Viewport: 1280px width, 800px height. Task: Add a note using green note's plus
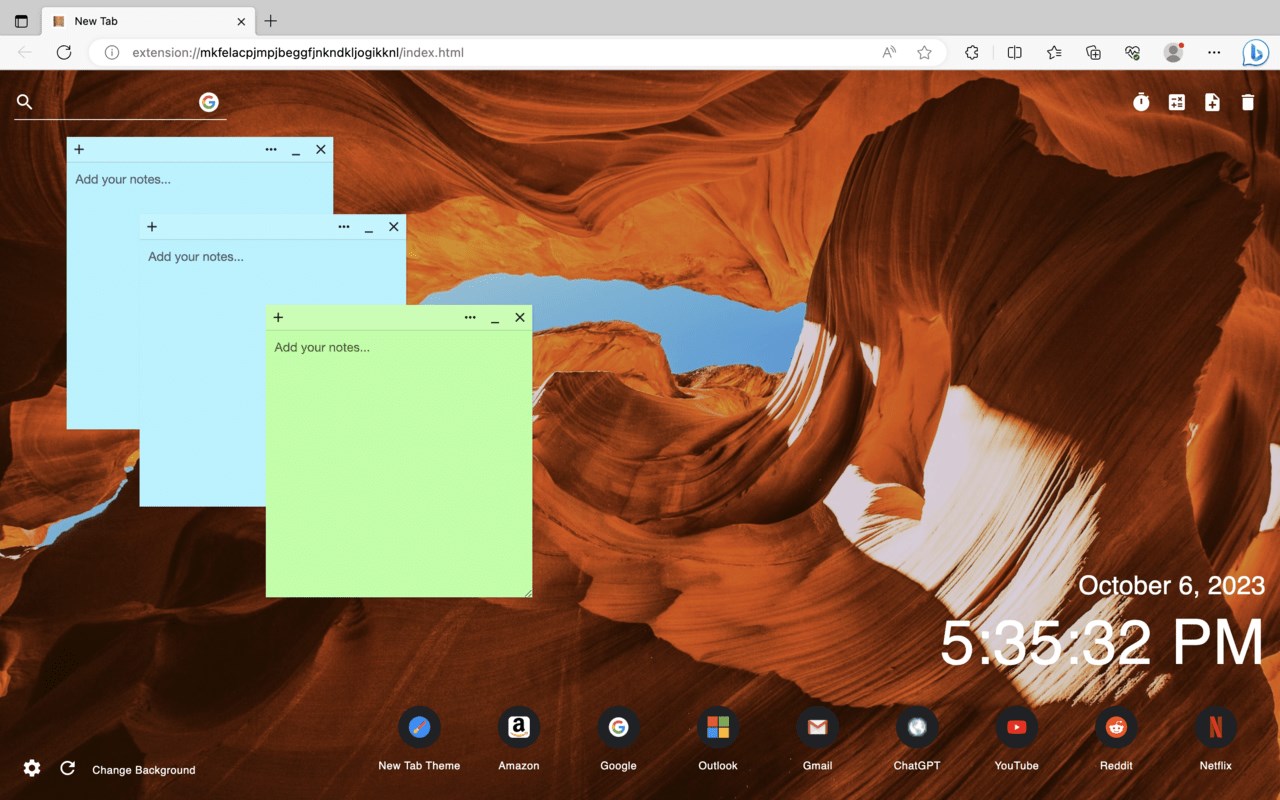point(278,317)
